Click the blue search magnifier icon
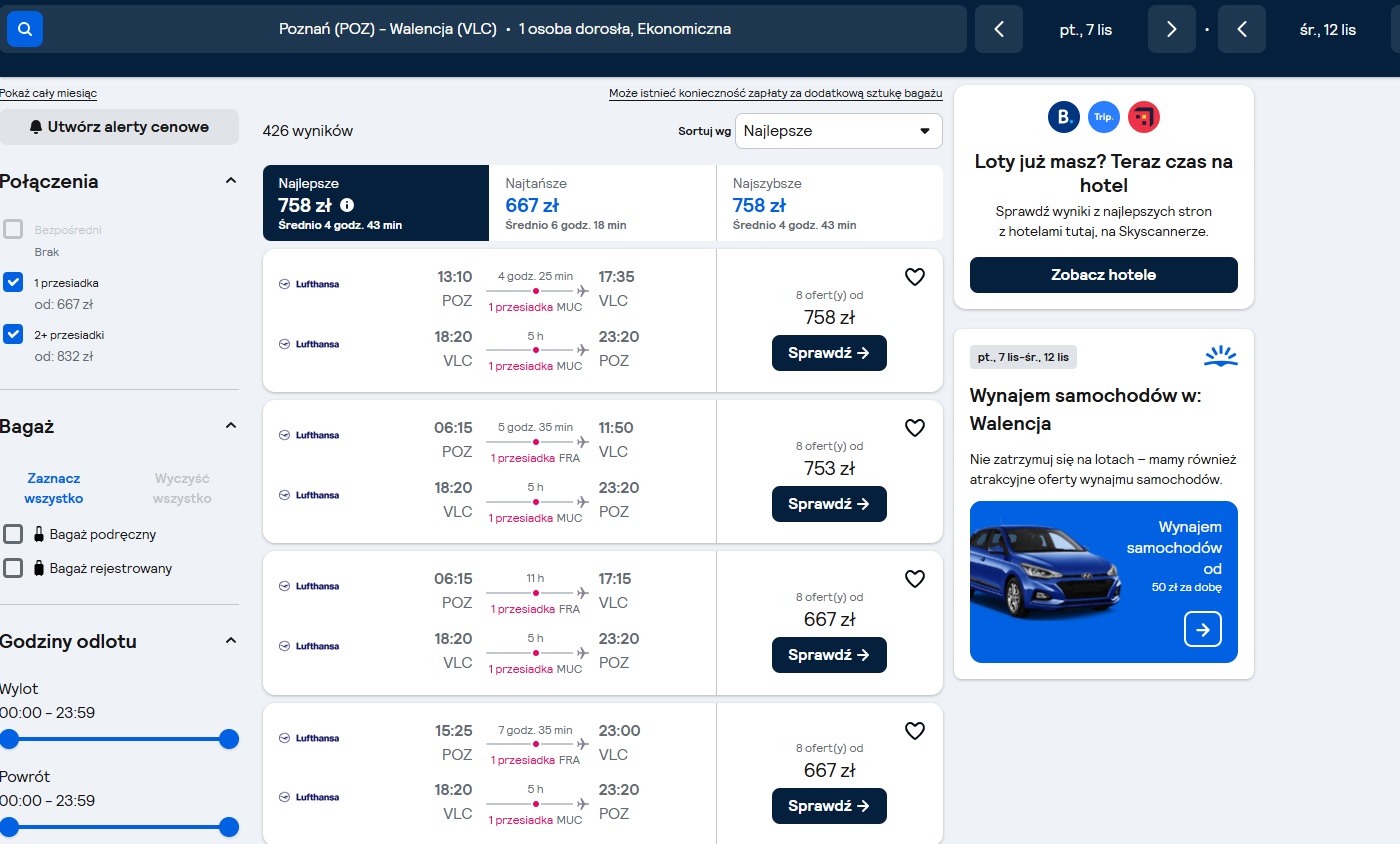 pyautogui.click(x=25, y=30)
